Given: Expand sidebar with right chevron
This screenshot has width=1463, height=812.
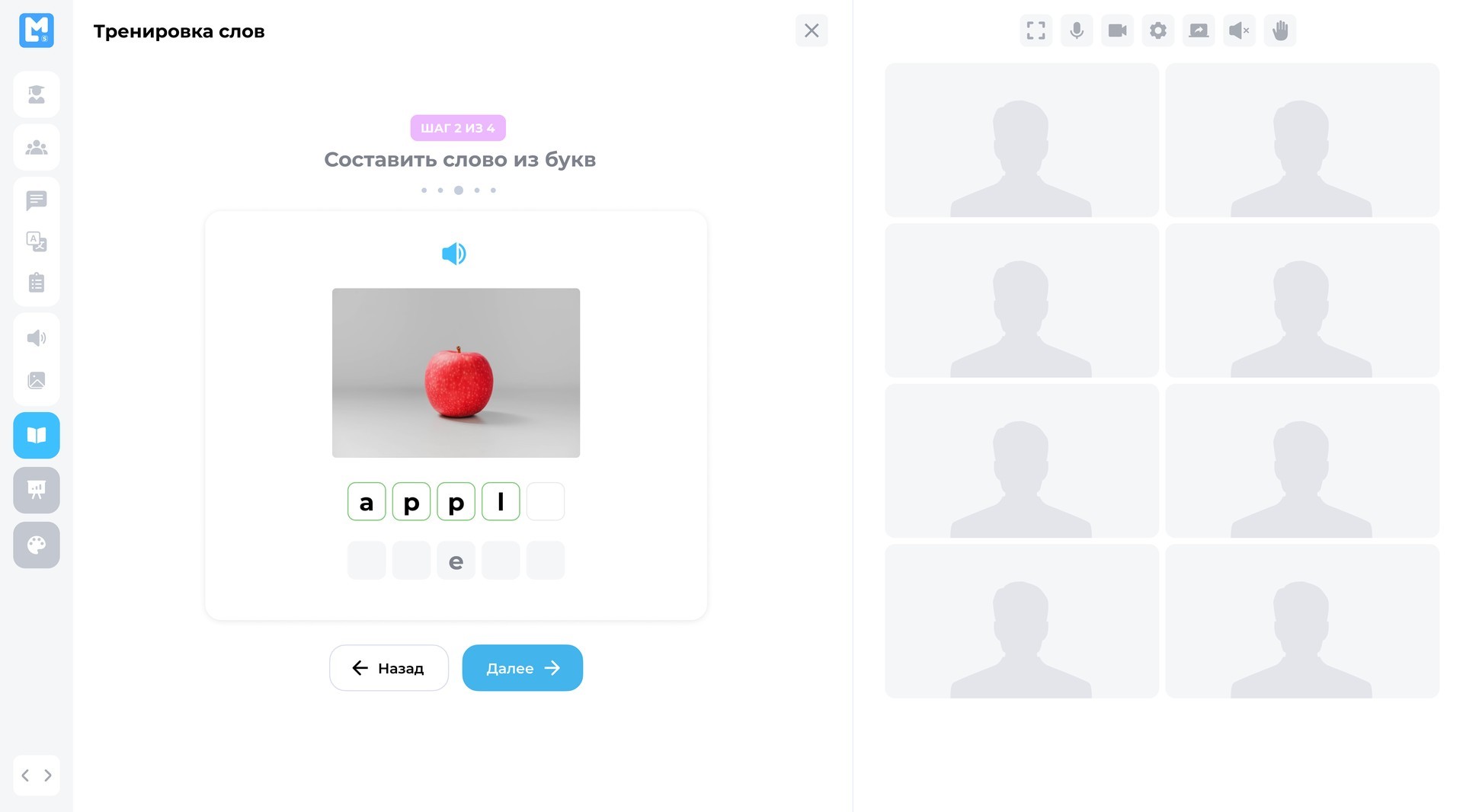Looking at the screenshot, I should click(48, 775).
